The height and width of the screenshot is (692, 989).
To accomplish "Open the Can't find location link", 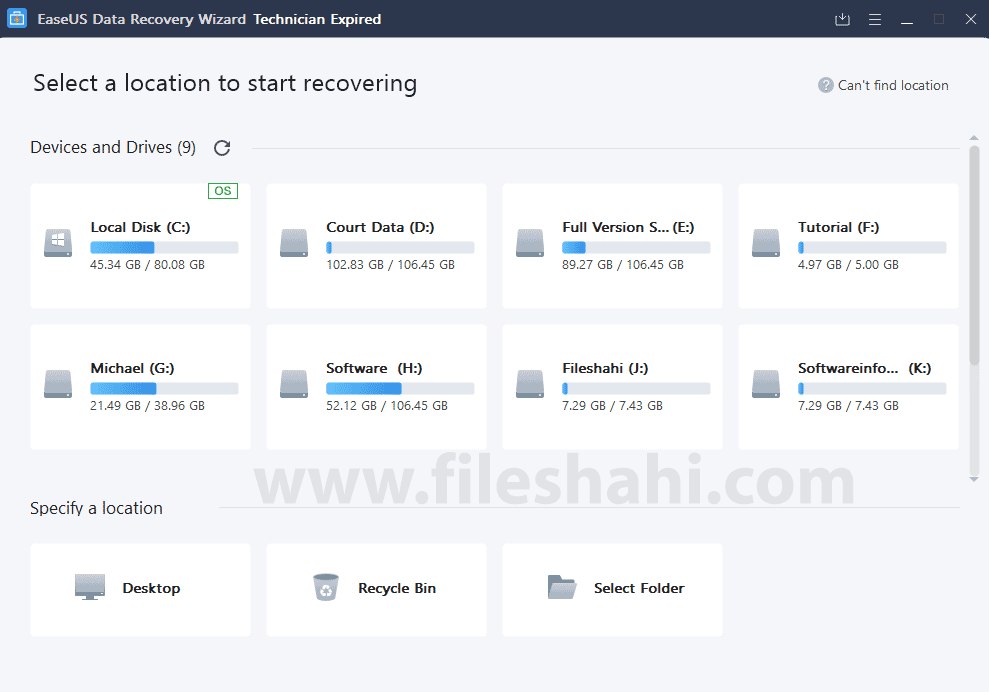I will [892, 85].
